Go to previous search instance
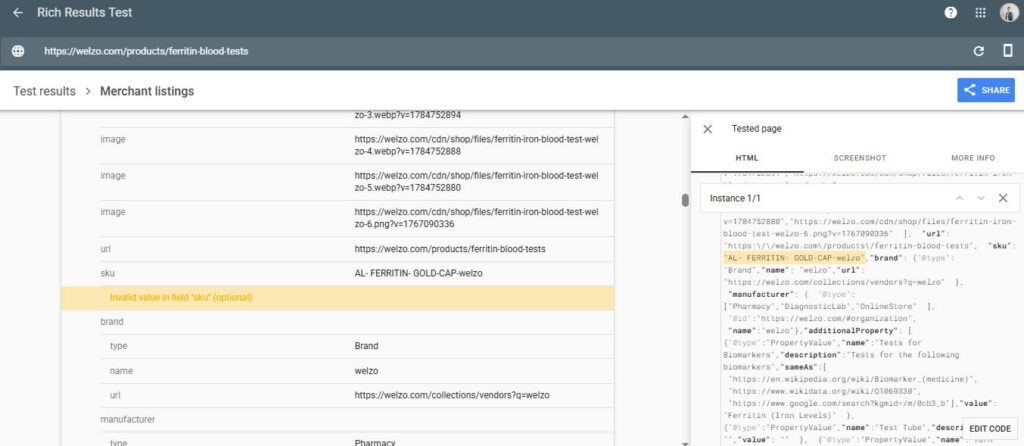 pos(959,198)
